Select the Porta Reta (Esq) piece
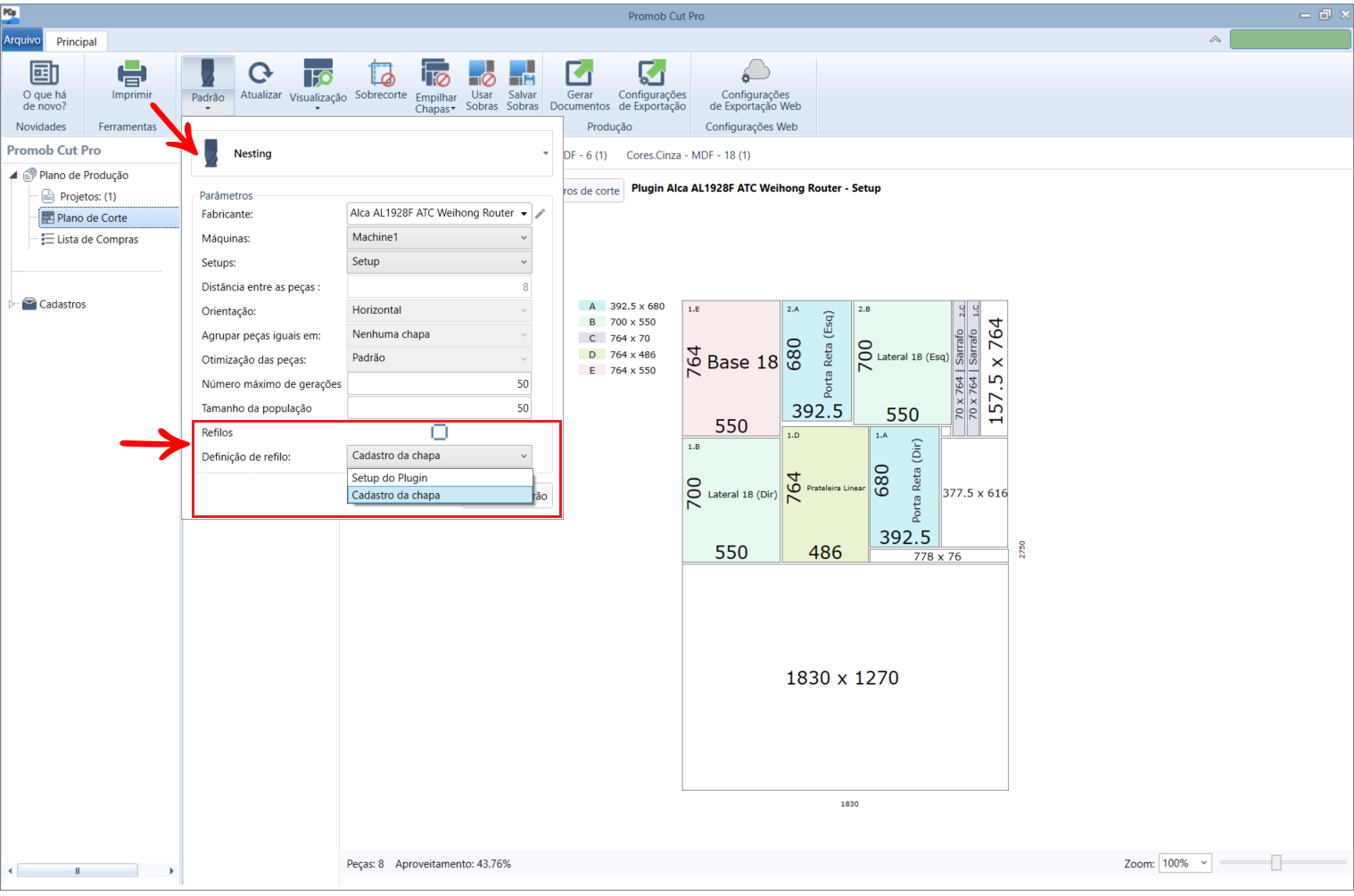 click(x=817, y=361)
